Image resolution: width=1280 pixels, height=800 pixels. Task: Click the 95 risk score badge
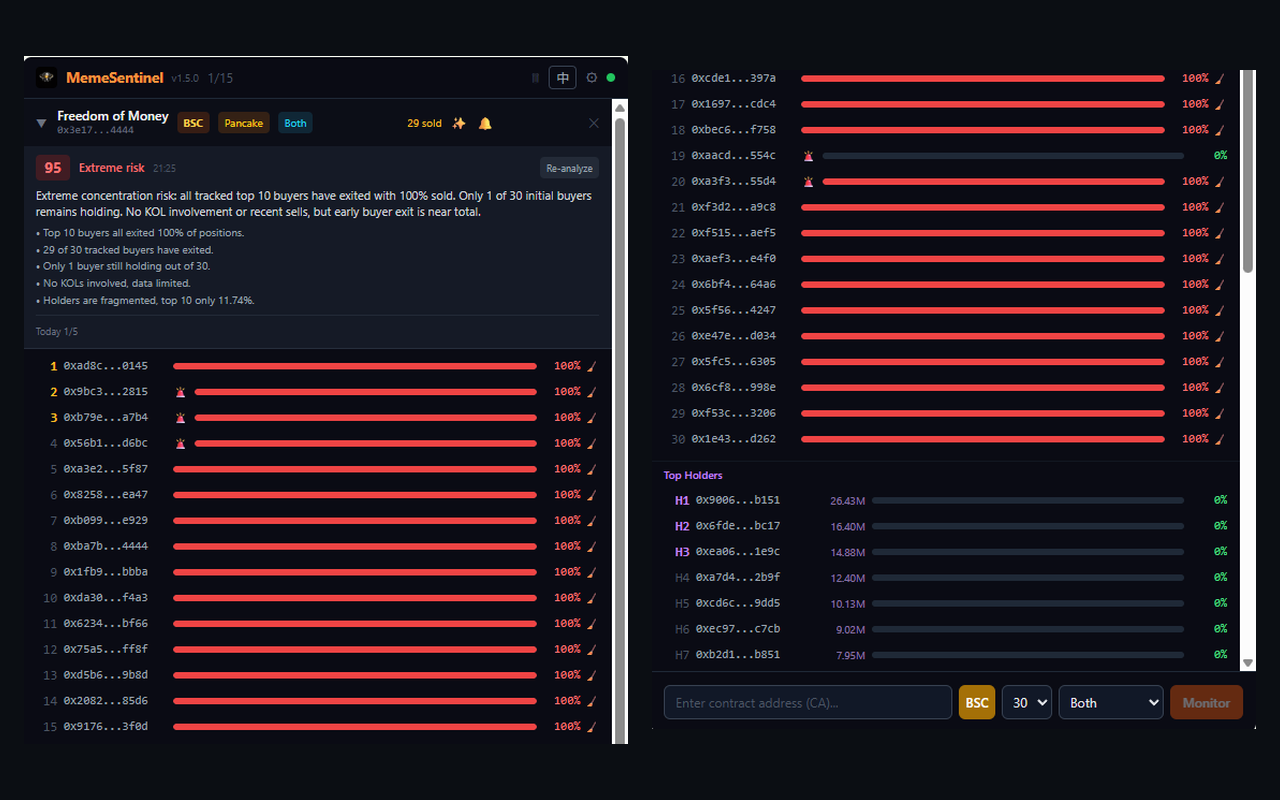coord(53,168)
